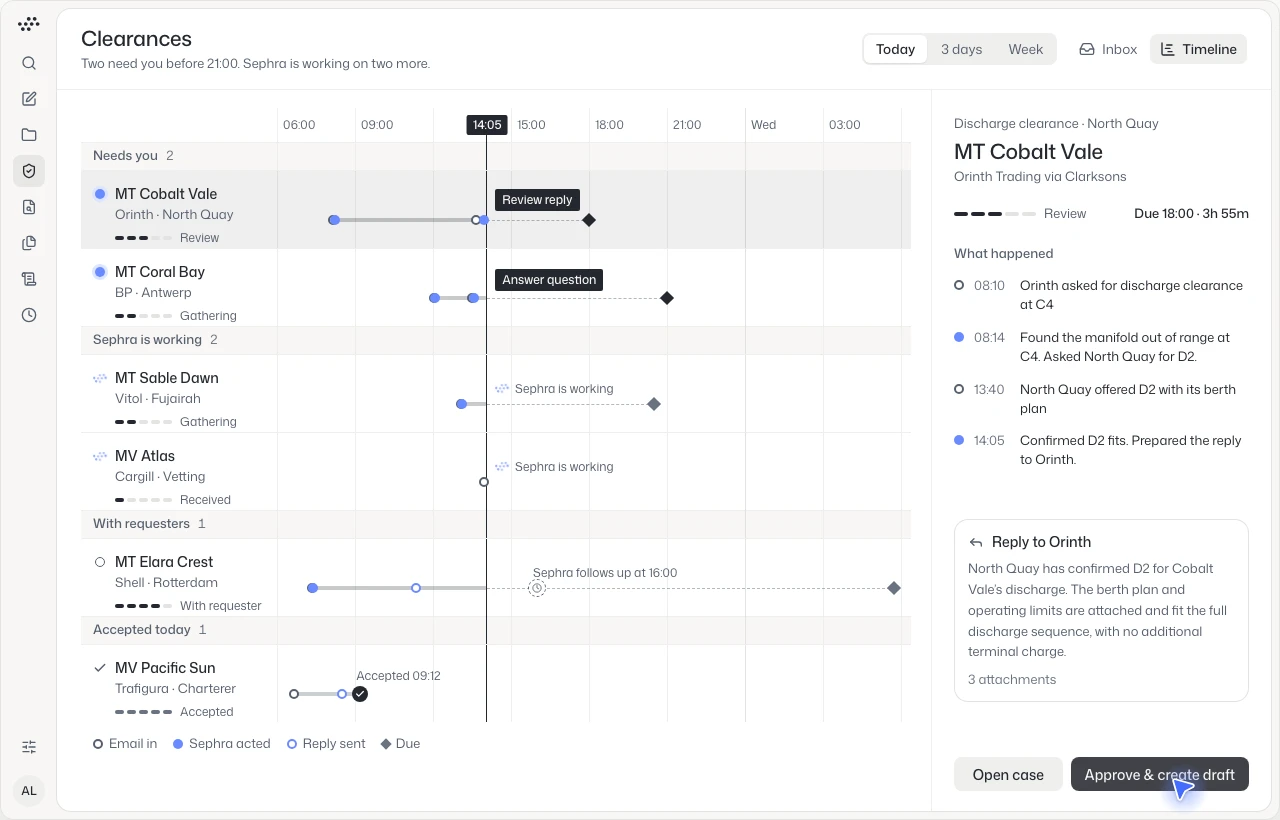The width and height of the screenshot is (1280, 820).
Task: Collapse the Sephra is working group header
Action: click(496, 340)
